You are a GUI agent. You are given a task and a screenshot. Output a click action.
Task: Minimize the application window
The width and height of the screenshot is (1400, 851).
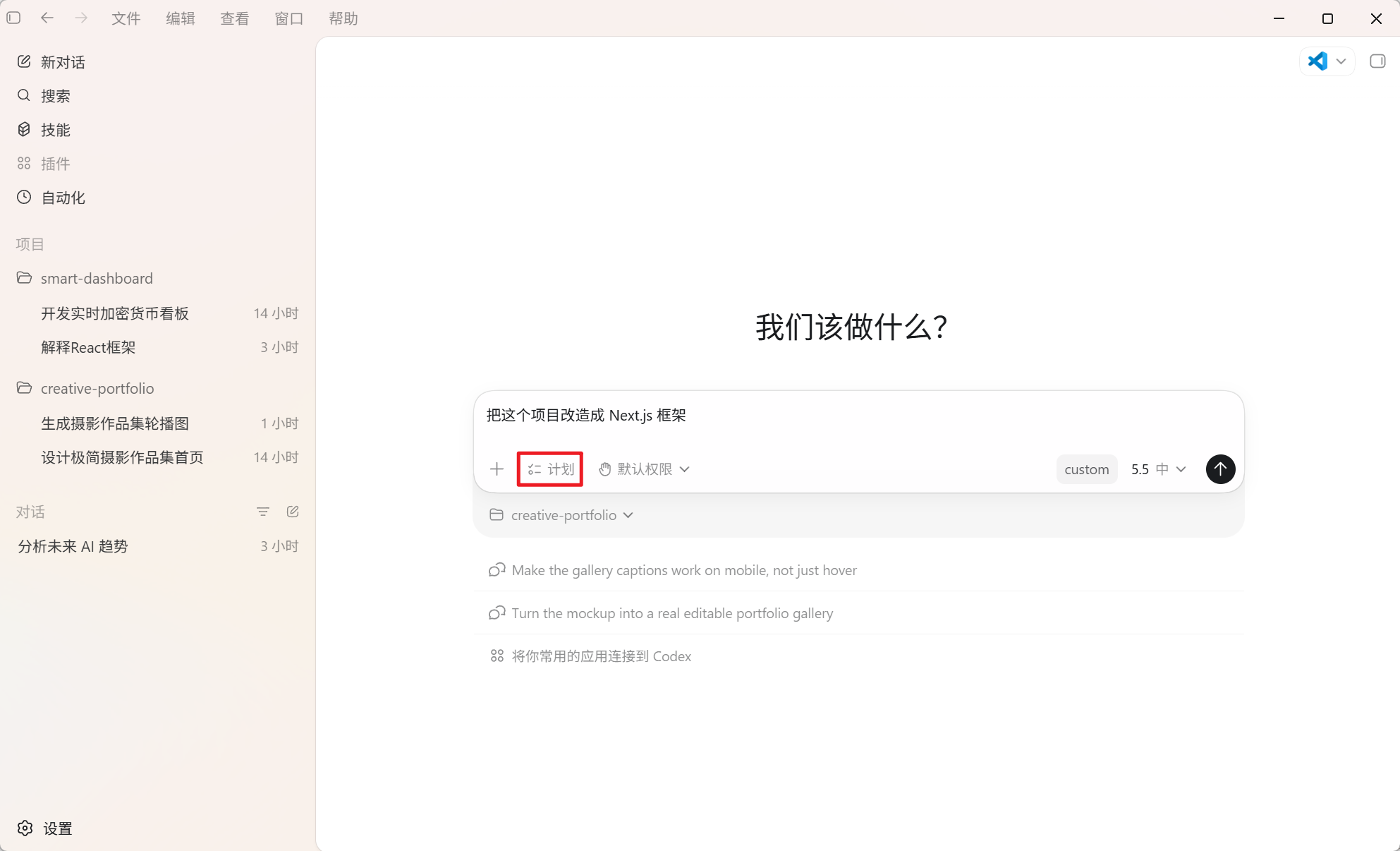pyautogui.click(x=1279, y=18)
